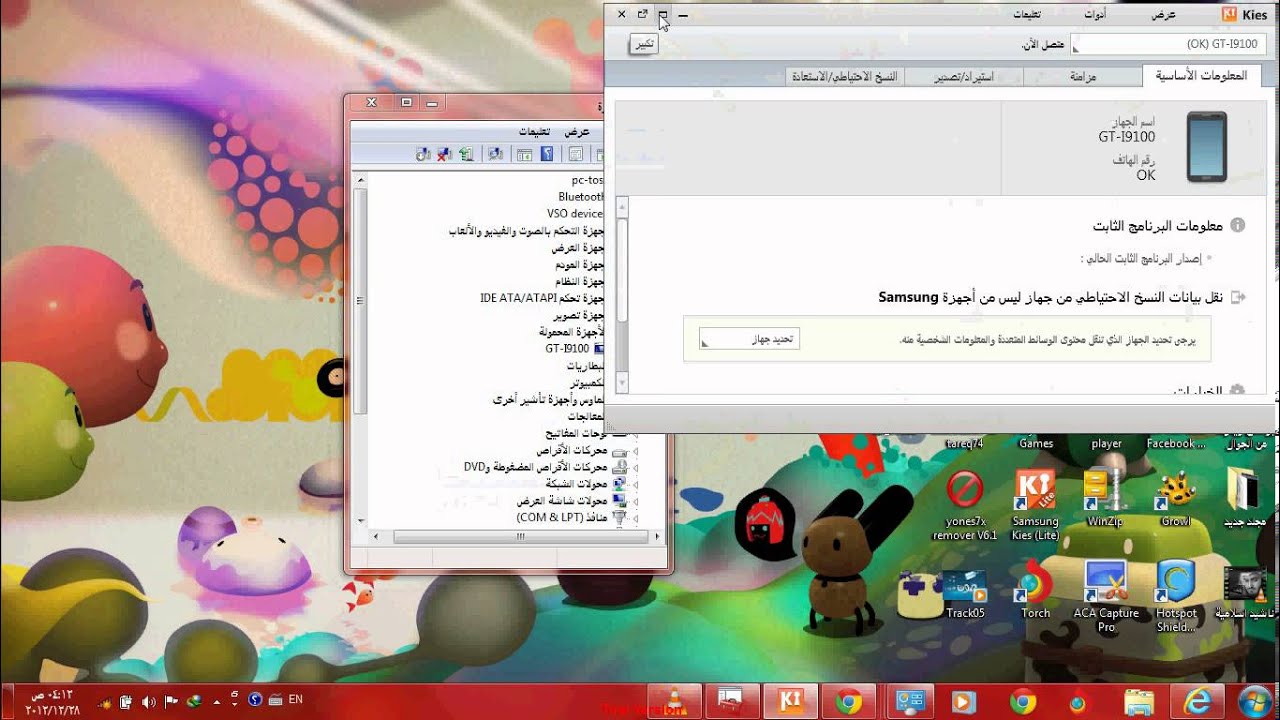Image resolution: width=1280 pixels, height=720 pixels.
Task: Open the مجلد جديد folder on desktop
Action: [1244, 498]
